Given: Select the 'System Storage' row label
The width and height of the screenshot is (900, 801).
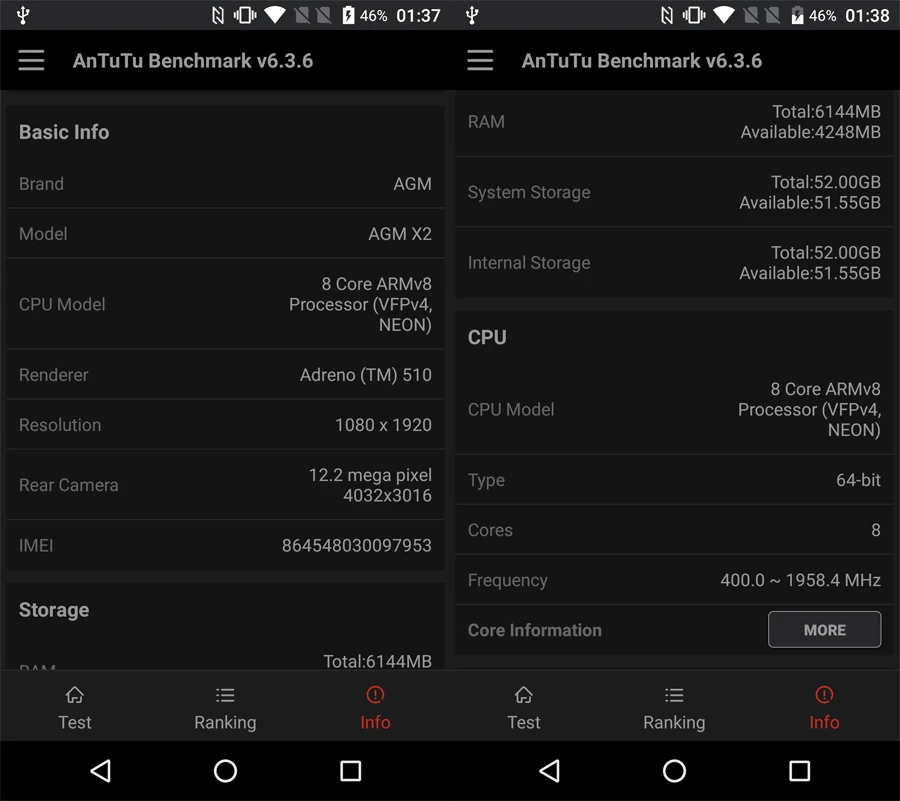Looking at the screenshot, I should pyautogui.click(x=529, y=192).
